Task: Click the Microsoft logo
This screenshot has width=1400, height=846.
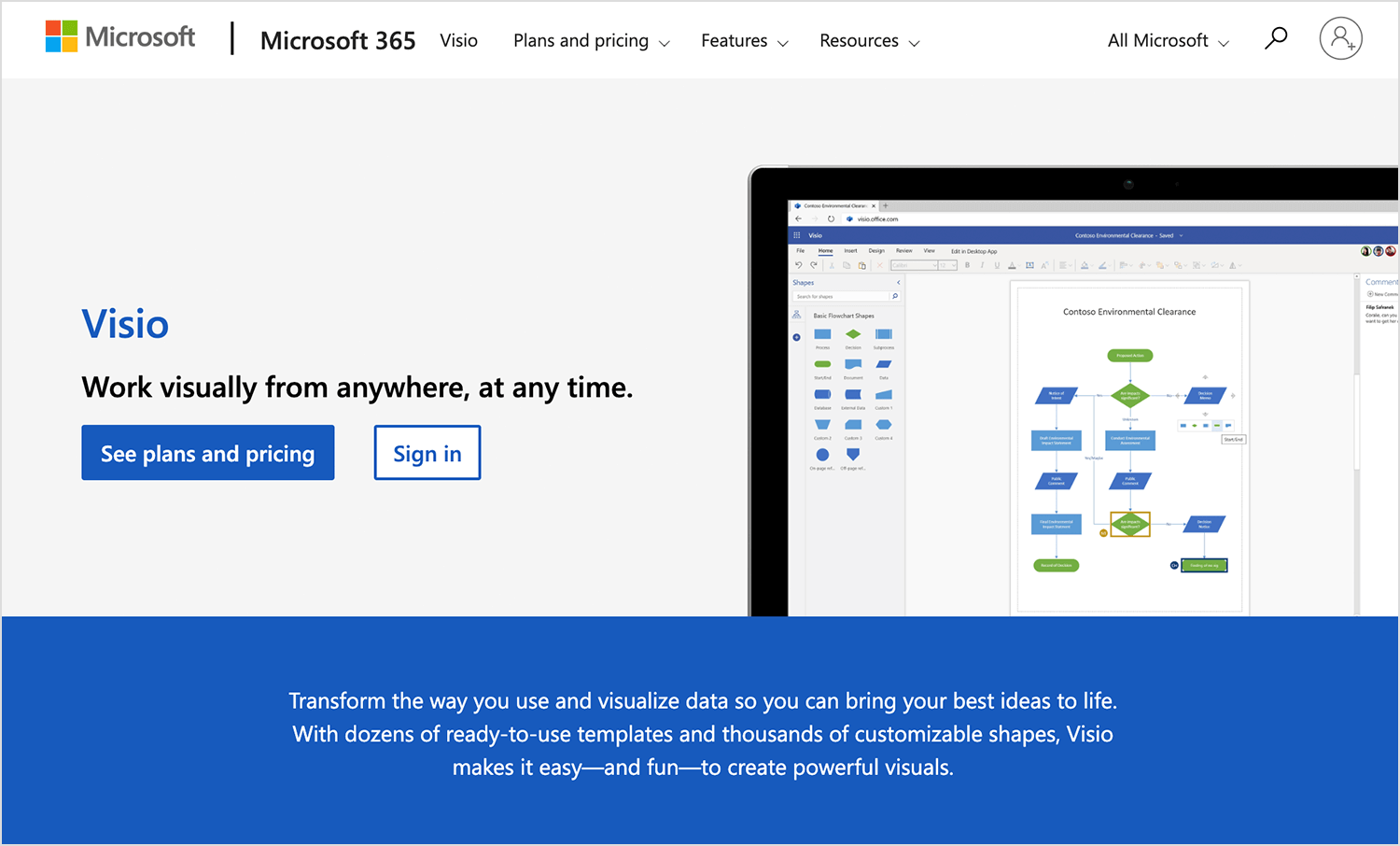Action: click(x=120, y=37)
